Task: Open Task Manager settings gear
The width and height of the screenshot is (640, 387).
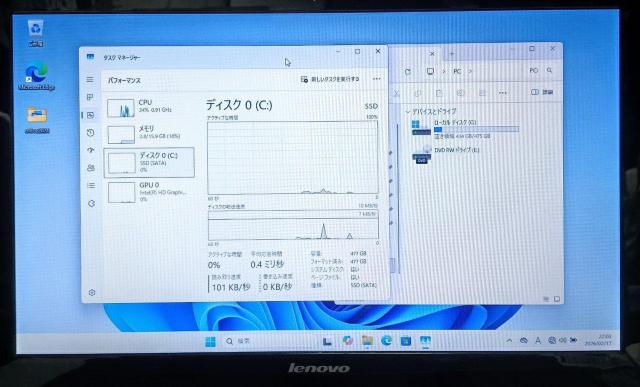Action: [92, 292]
